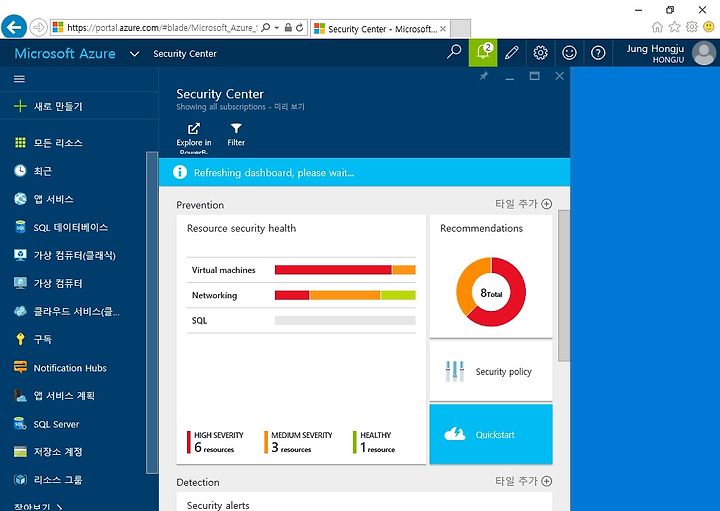Minimize the Security Center blade
The height and width of the screenshot is (511, 720).
[509, 77]
